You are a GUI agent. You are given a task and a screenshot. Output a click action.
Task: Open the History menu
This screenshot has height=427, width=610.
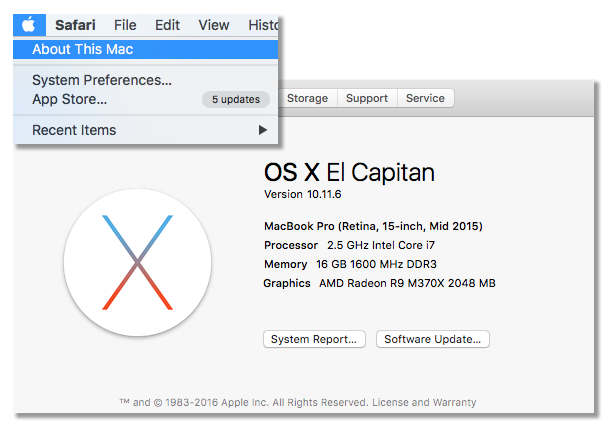tap(263, 25)
